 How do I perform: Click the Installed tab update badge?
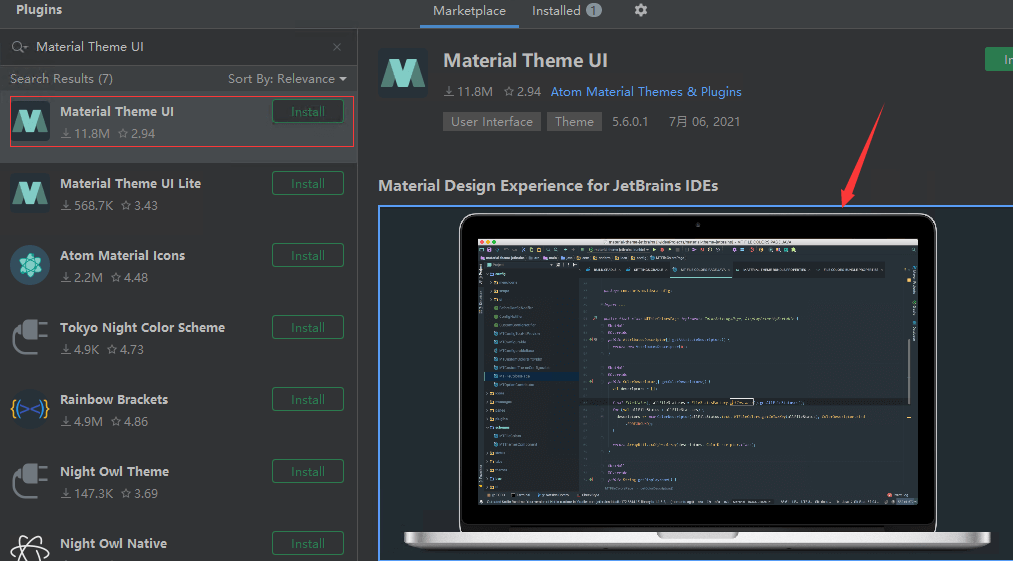tap(594, 10)
